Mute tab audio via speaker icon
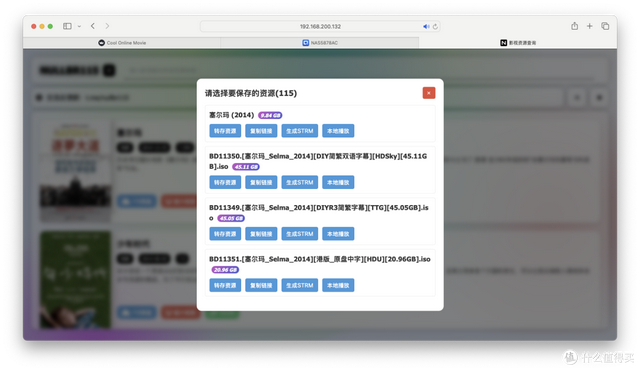This screenshot has width=640, height=371. 426,27
